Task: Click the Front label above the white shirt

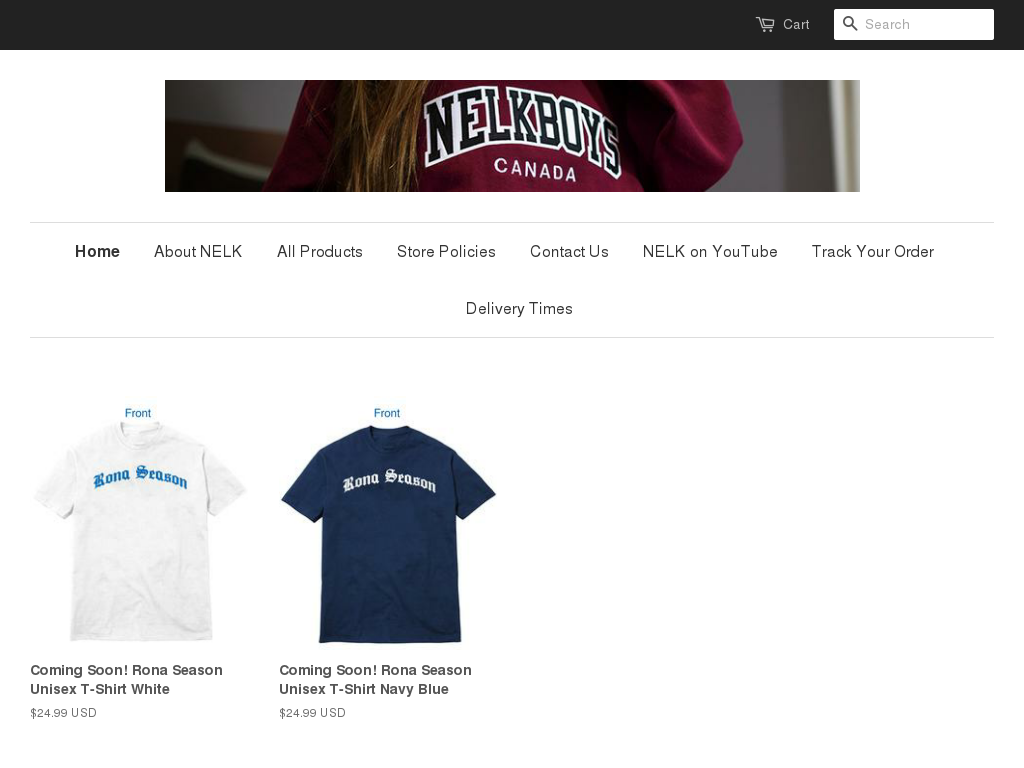Action: [x=138, y=413]
